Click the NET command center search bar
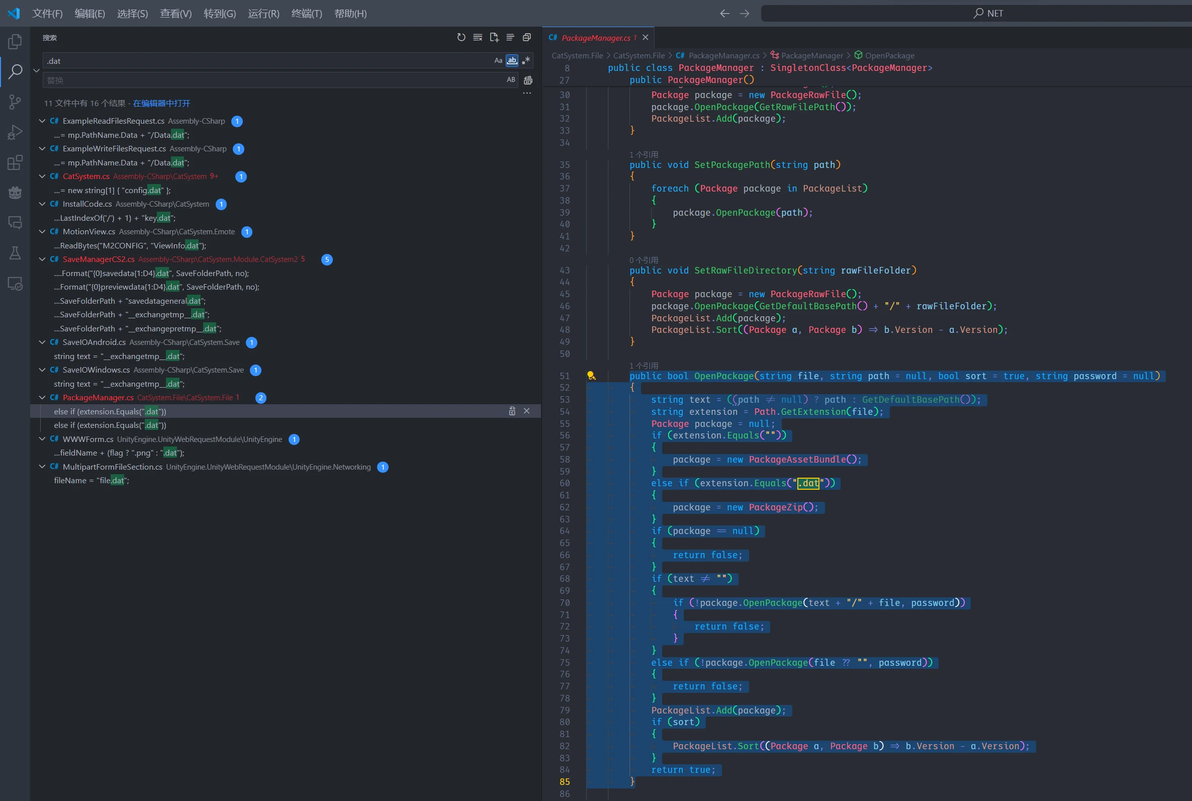Screen dimensions: 1192x801 (x=977, y=13)
